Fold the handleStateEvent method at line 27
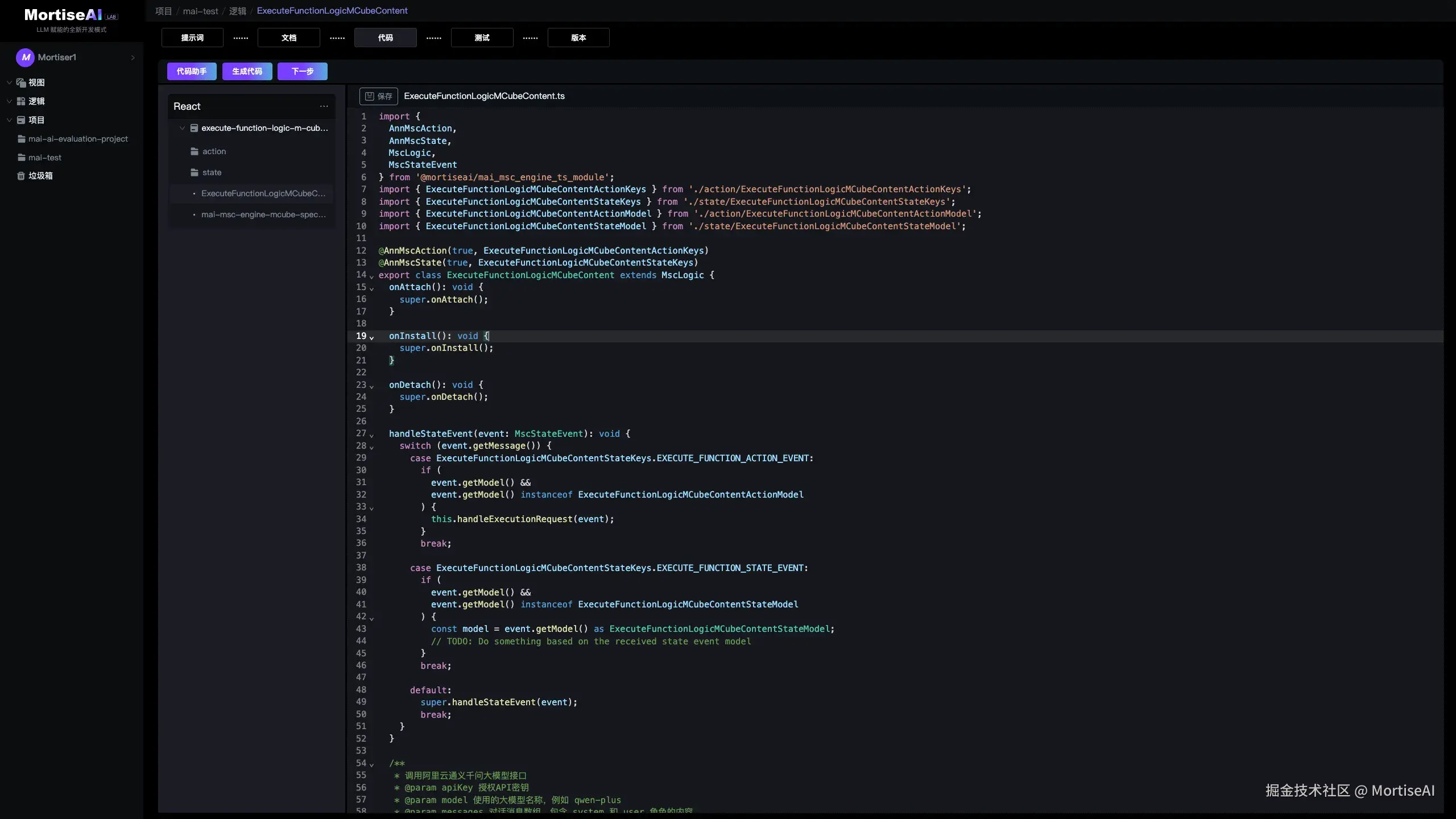The image size is (1456, 819). click(x=371, y=435)
